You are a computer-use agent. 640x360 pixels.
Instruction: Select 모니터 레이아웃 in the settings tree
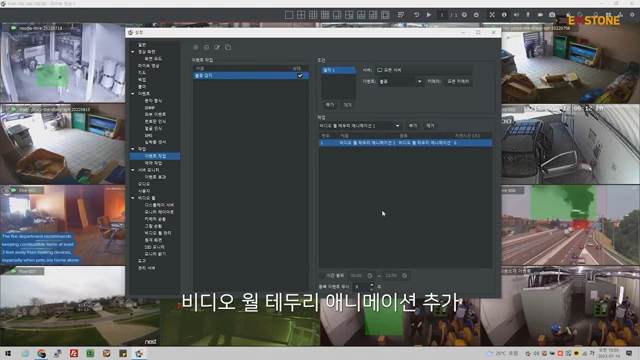pyautogui.click(x=159, y=212)
